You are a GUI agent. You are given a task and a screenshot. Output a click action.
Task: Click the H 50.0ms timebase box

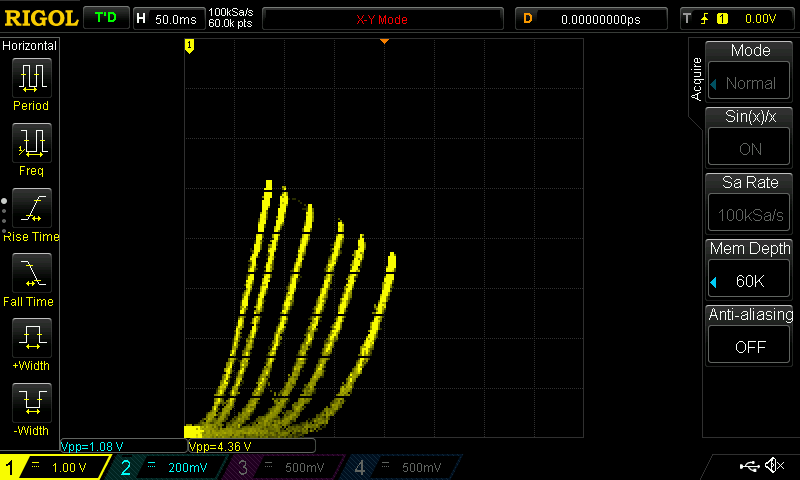click(169, 19)
